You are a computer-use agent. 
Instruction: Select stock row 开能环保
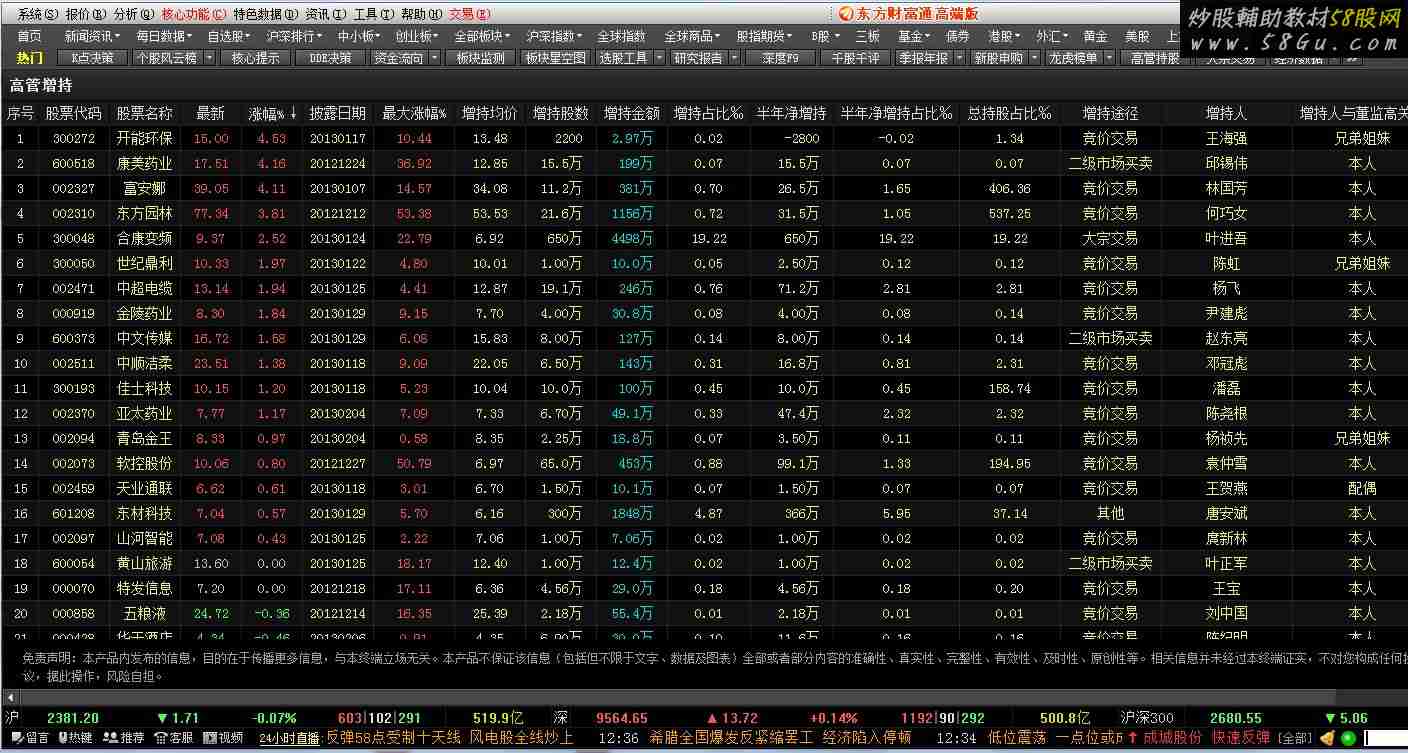(704, 138)
